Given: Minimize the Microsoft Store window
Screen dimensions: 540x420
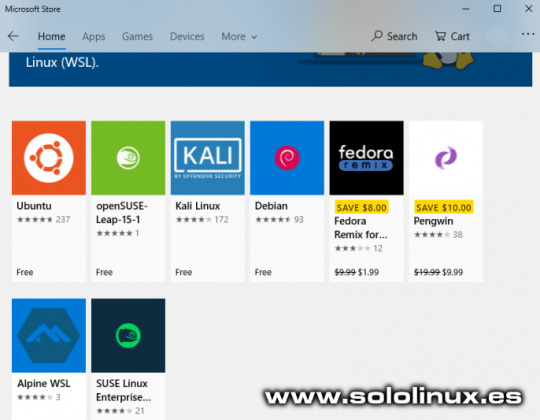Looking at the screenshot, I should [466, 9].
